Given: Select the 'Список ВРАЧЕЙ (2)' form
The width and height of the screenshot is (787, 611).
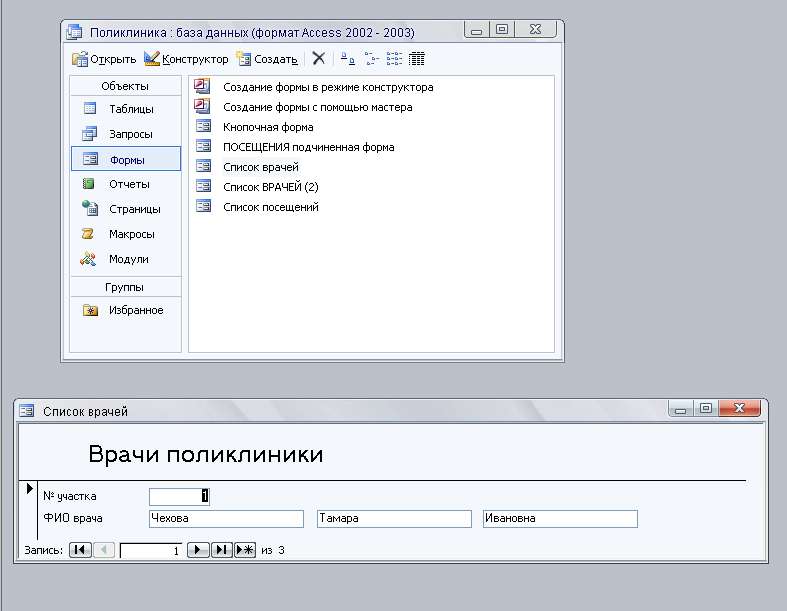Looking at the screenshot, I should [x=271, y=187].
